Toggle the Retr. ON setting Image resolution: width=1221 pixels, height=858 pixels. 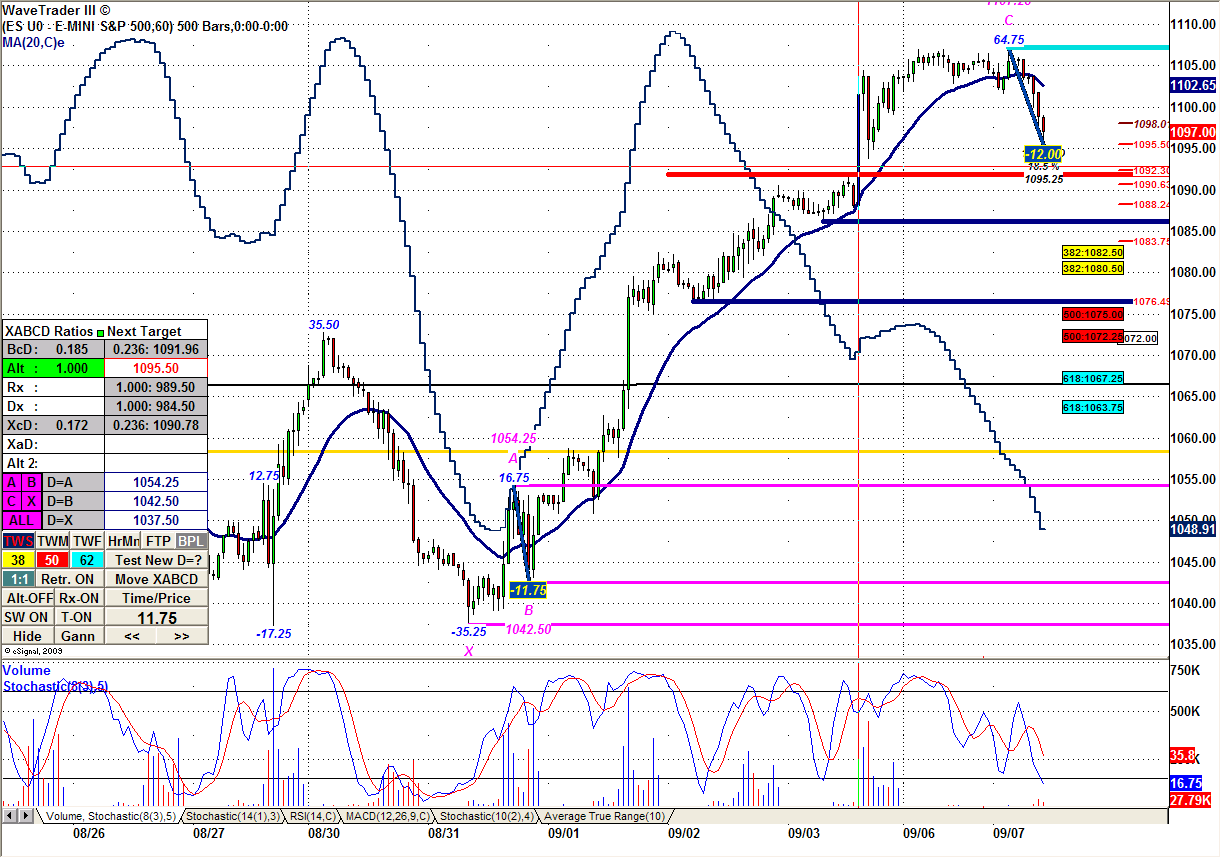pyautogui.click(x=68, y=579)
